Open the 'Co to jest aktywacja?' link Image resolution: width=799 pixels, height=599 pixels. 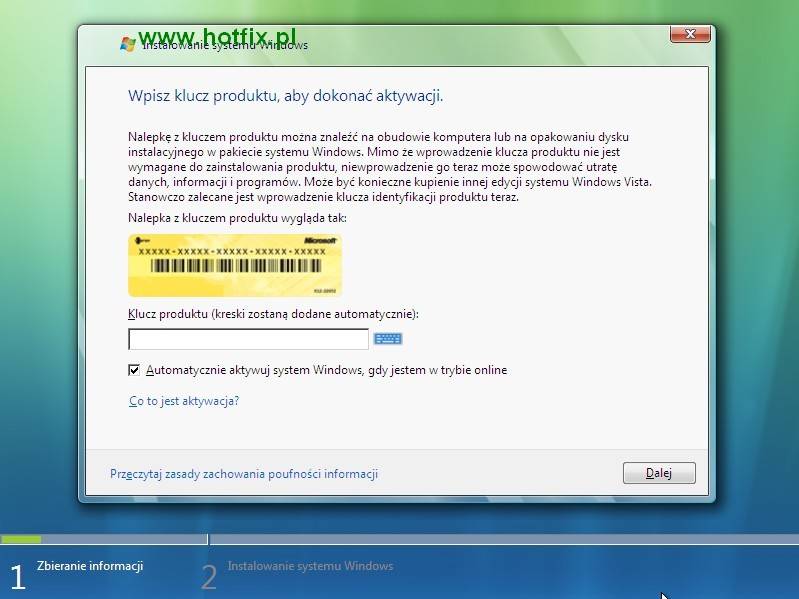(184, 401)
